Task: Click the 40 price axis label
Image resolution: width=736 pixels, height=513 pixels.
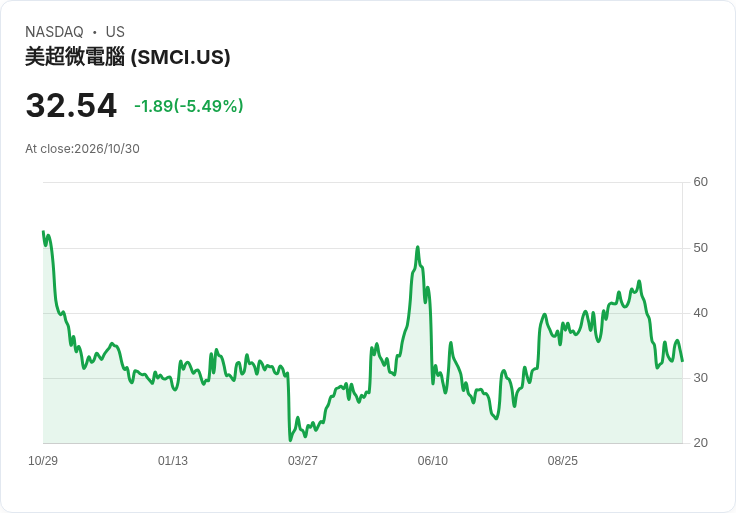Action: click(700, 313)
